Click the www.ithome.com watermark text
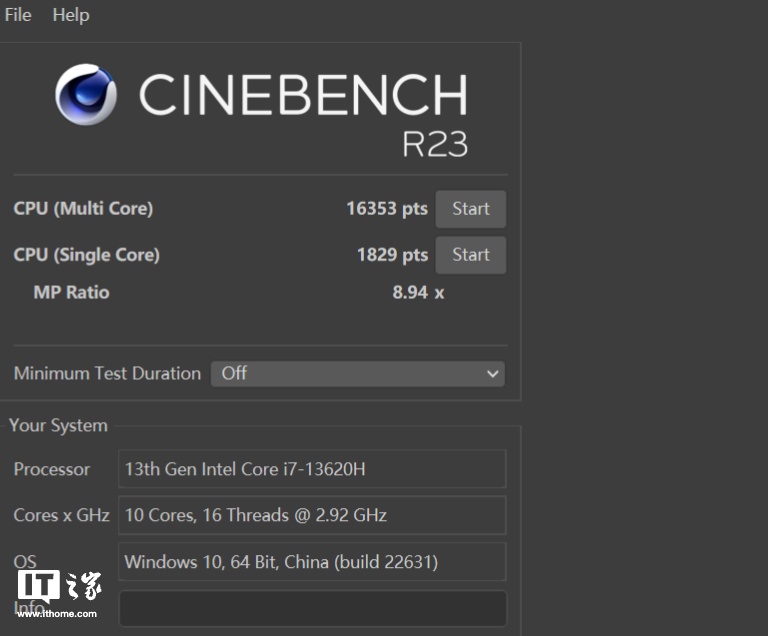 point(58,614)
